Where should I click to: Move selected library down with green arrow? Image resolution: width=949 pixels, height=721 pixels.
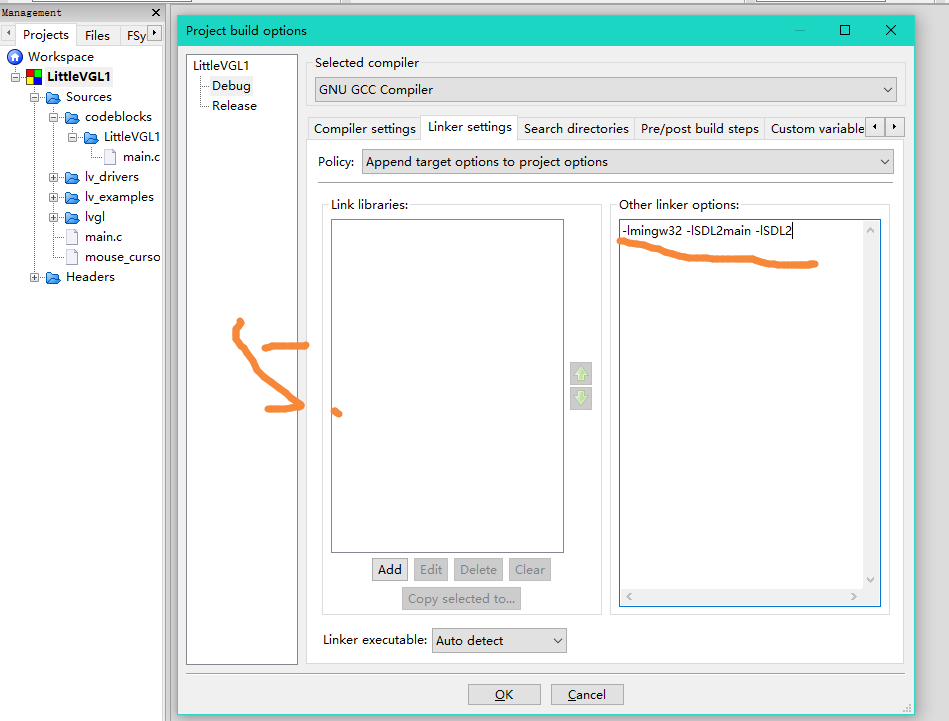[580, 398]
